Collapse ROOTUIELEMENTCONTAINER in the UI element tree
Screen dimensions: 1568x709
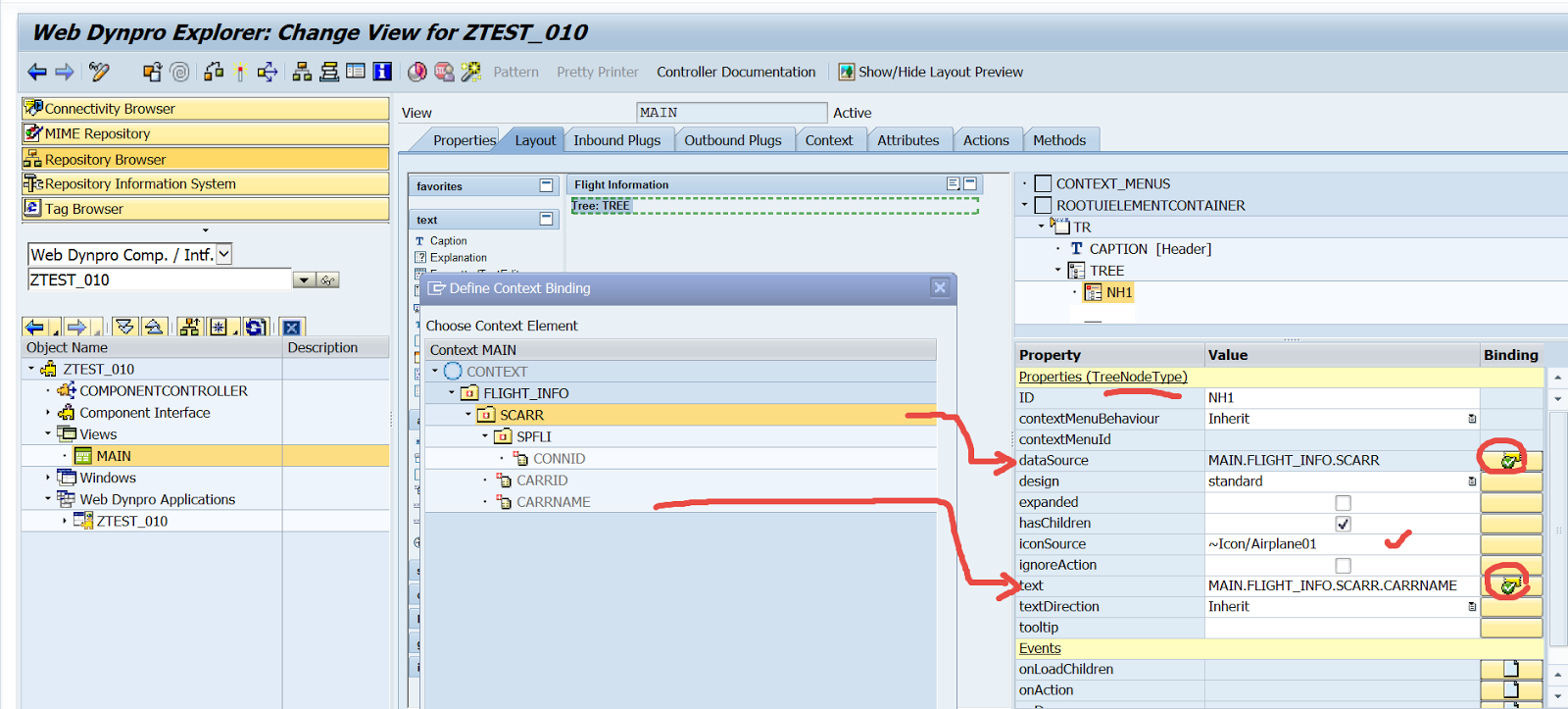1025,205
